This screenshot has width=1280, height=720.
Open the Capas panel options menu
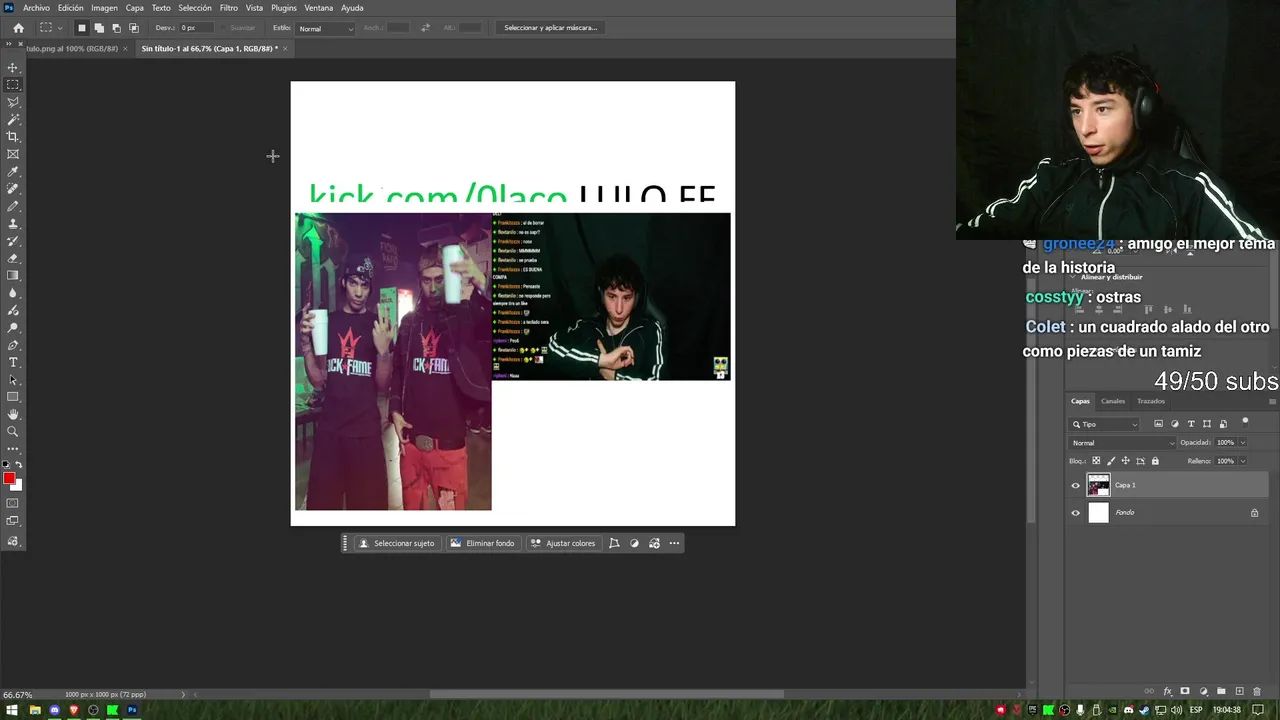coord(1272,401)
